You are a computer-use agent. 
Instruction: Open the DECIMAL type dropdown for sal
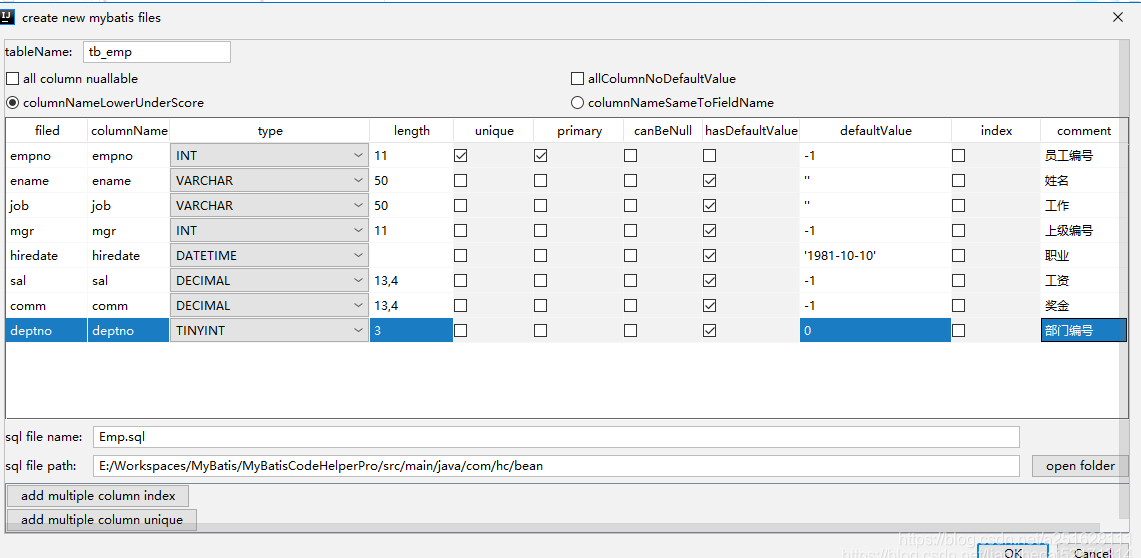coord(269,280)
